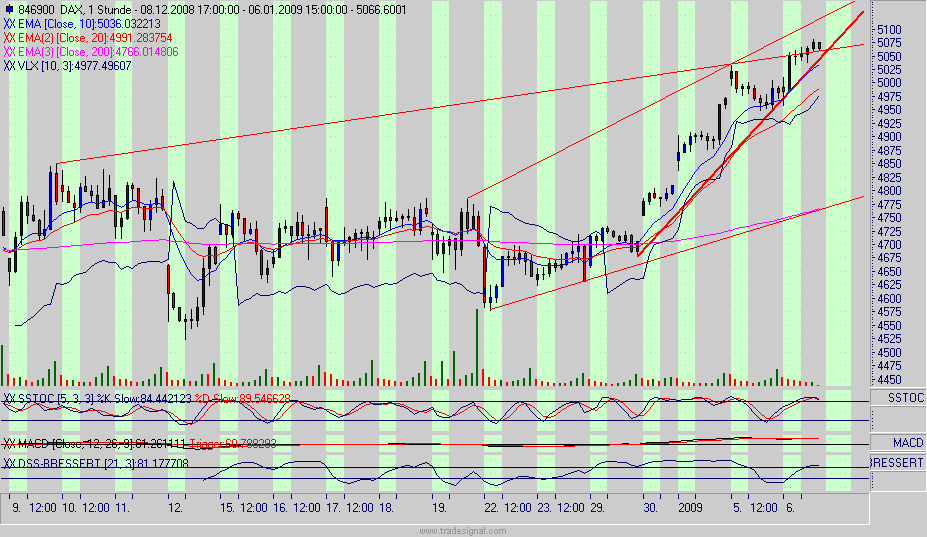Image resolution: width=927 pixels, height=537 pixels.
Task: Click the 15. date marker on time axis
Action: (228, 508)
